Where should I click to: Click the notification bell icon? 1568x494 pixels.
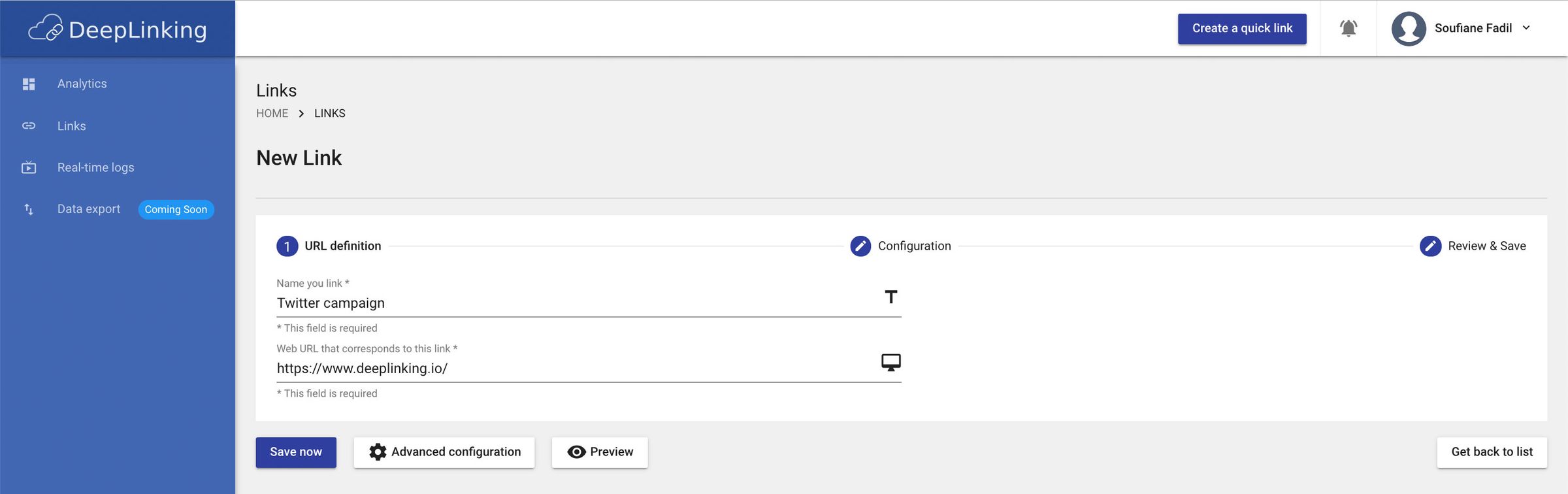click(1347, 28)
